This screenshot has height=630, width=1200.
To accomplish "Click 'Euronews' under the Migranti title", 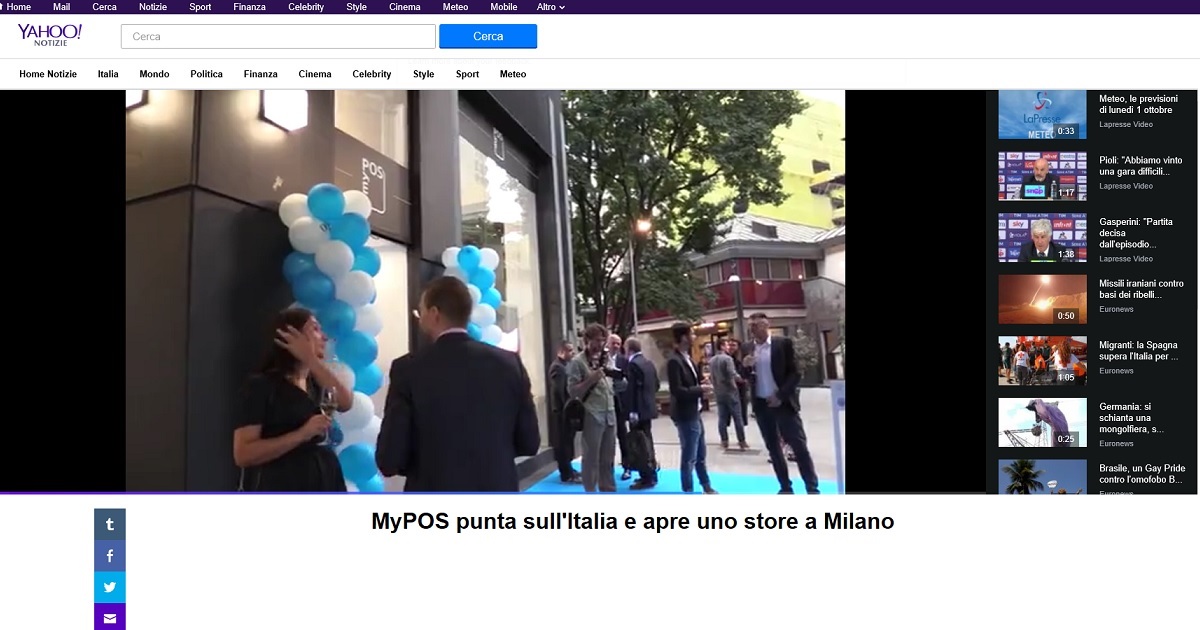I will point(1116,371).
